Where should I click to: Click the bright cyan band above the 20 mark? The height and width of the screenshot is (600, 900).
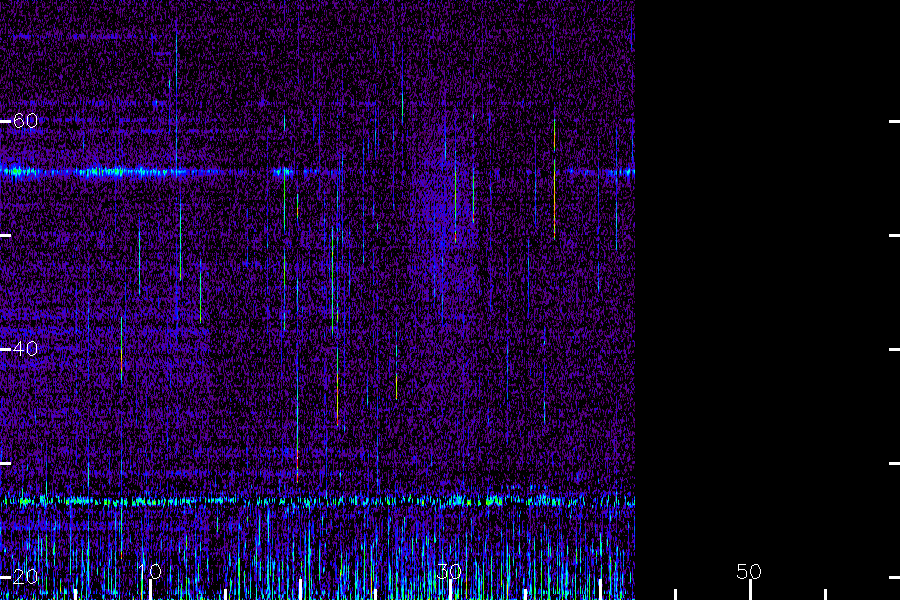pos(317,501)
